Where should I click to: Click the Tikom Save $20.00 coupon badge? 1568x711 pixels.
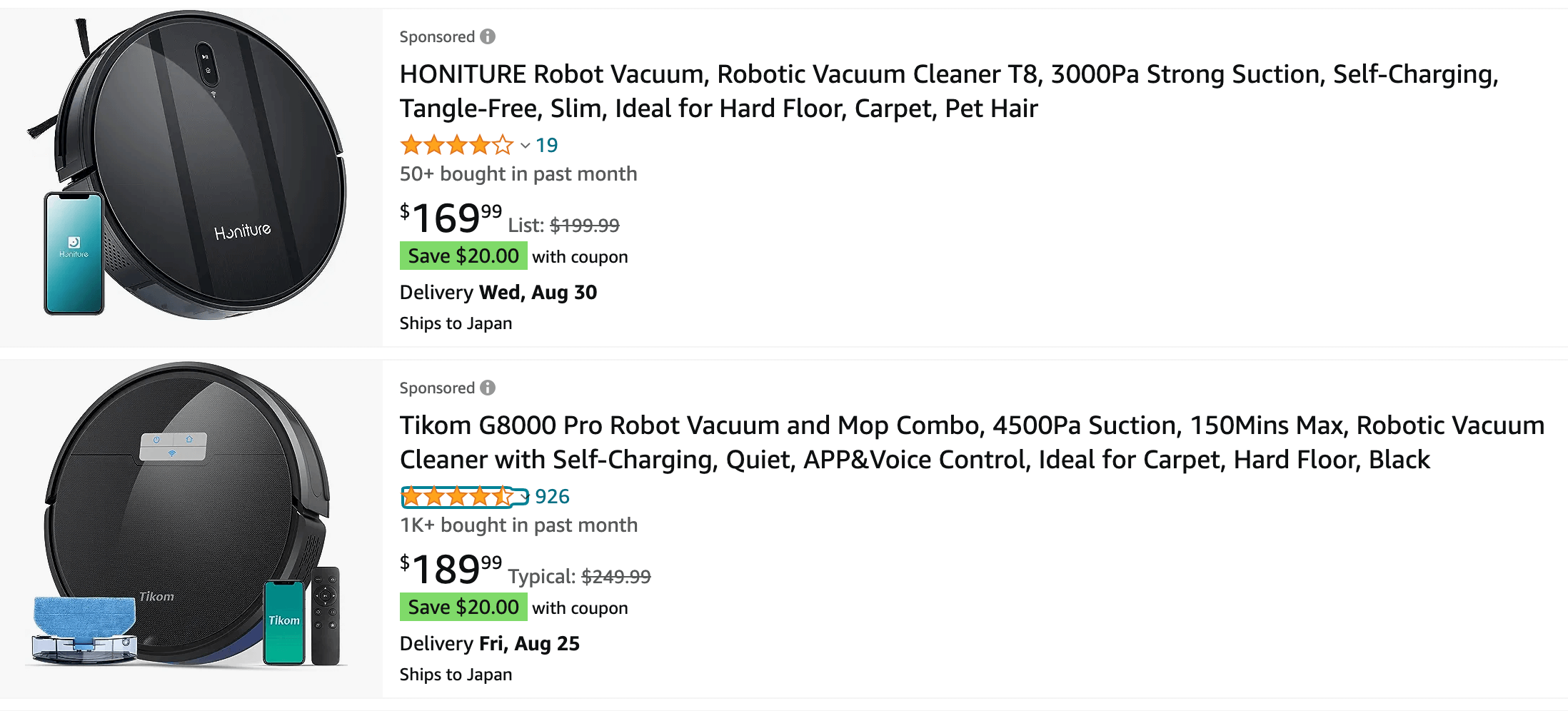463,607
